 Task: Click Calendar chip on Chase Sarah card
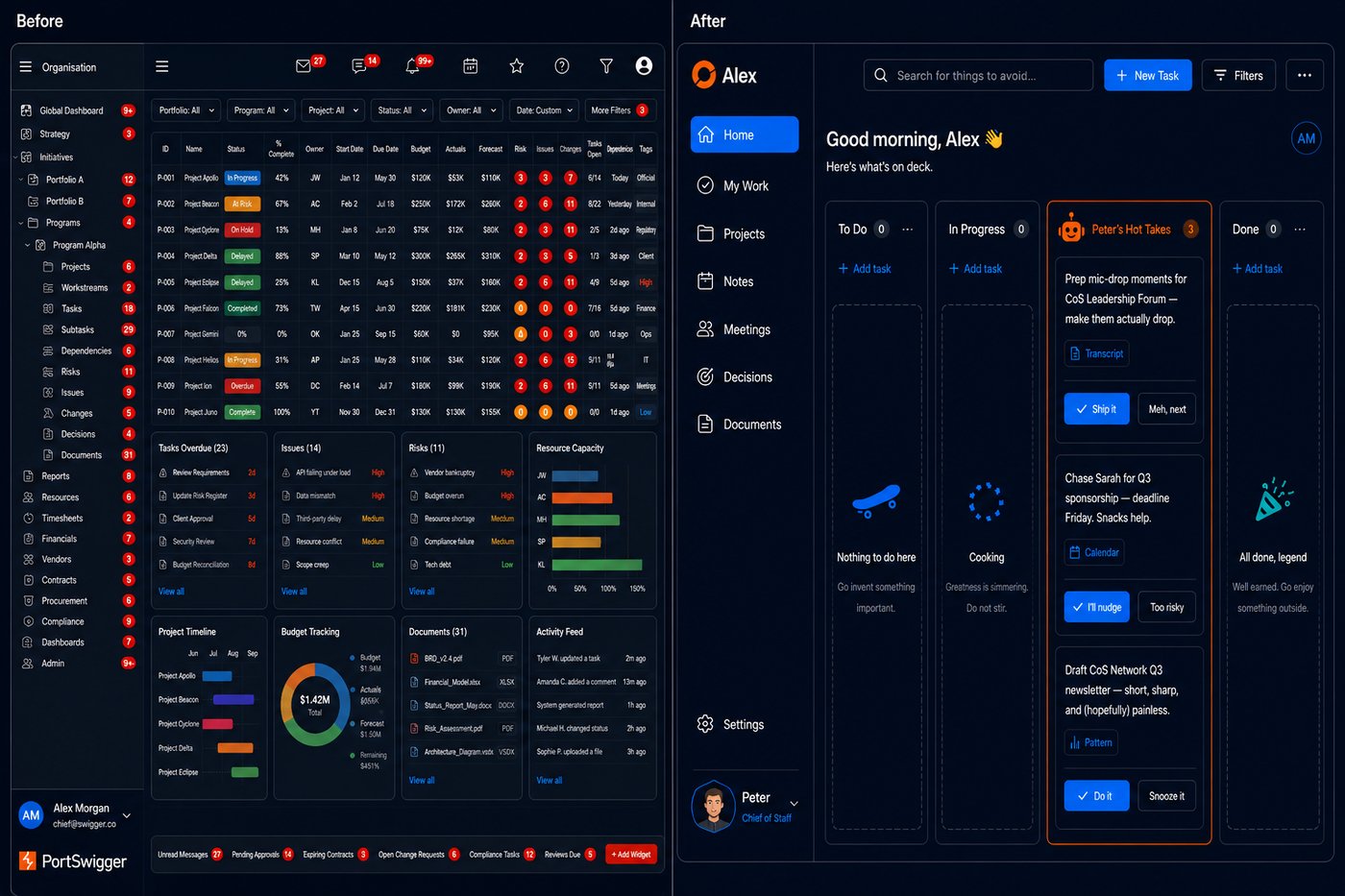pyautogui.click(x=1094, y=552)
